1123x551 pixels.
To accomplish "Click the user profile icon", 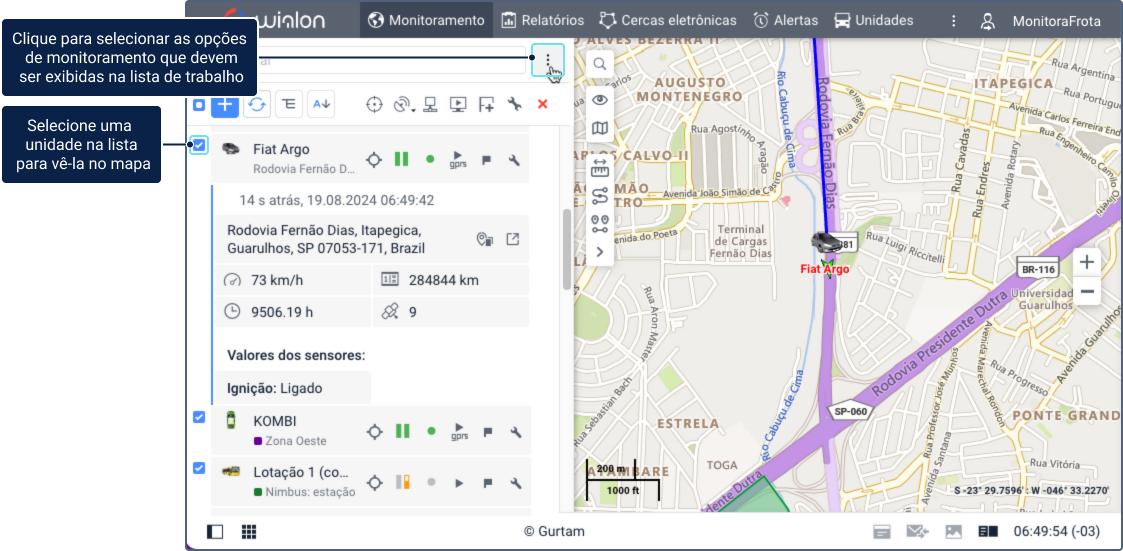I will (988, 21).
